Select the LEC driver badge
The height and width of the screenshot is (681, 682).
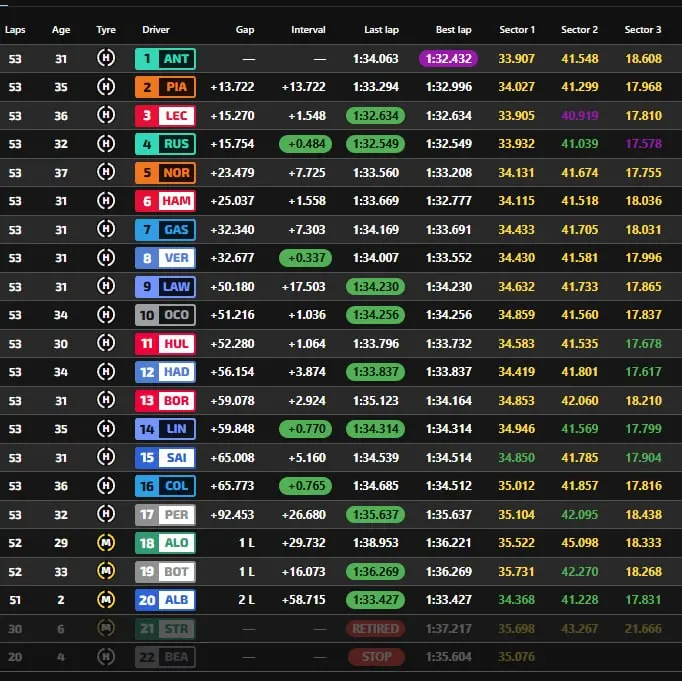pos(165,116)
